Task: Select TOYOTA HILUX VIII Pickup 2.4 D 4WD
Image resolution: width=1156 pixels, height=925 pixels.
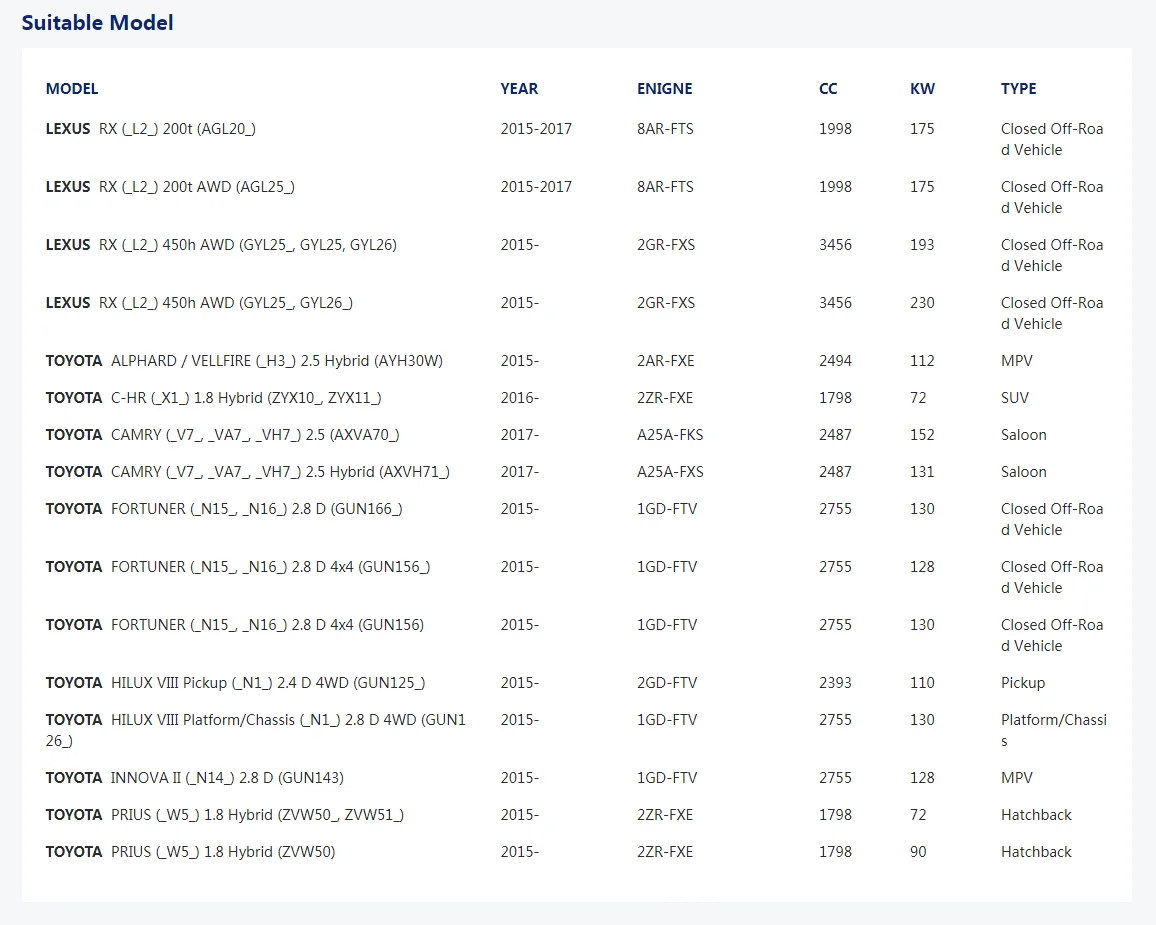Action: tap(235, 683)
